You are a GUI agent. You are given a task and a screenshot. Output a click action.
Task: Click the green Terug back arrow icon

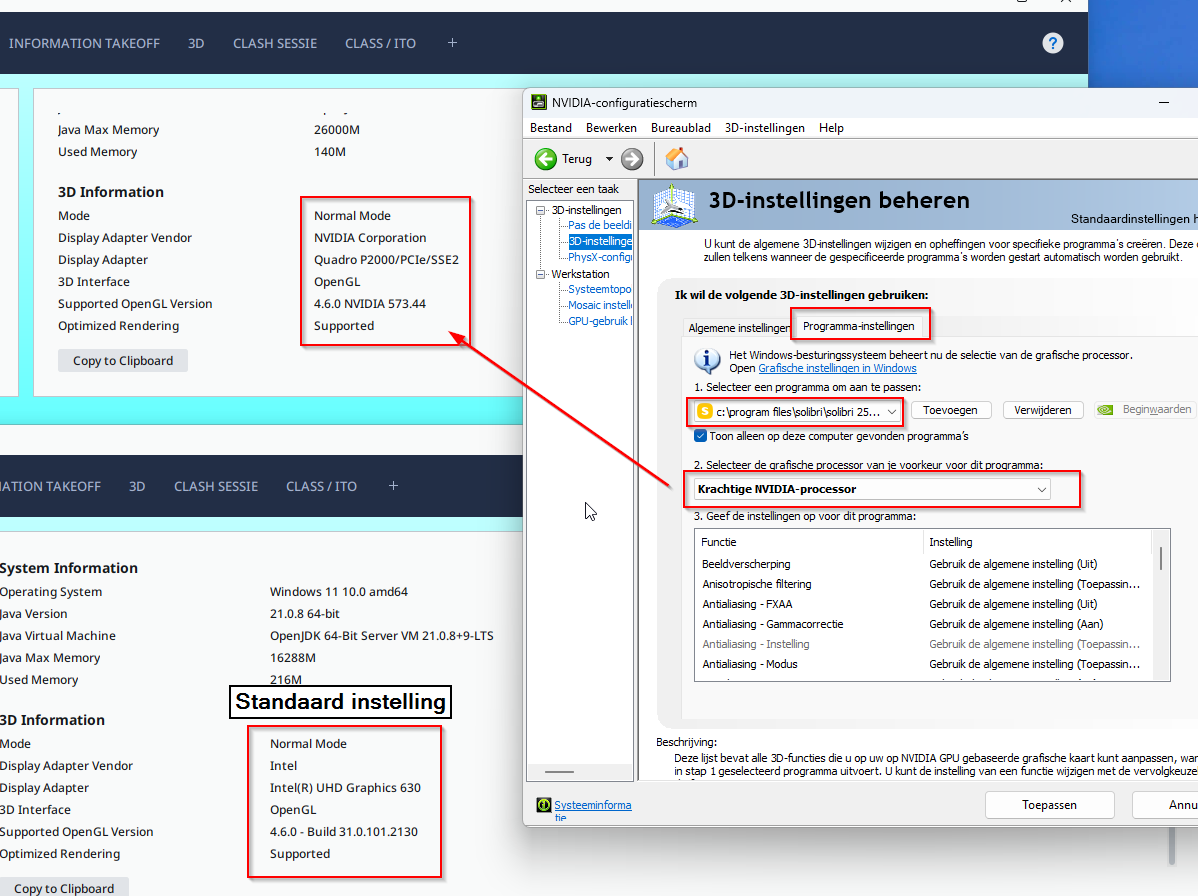click(546, 159)
